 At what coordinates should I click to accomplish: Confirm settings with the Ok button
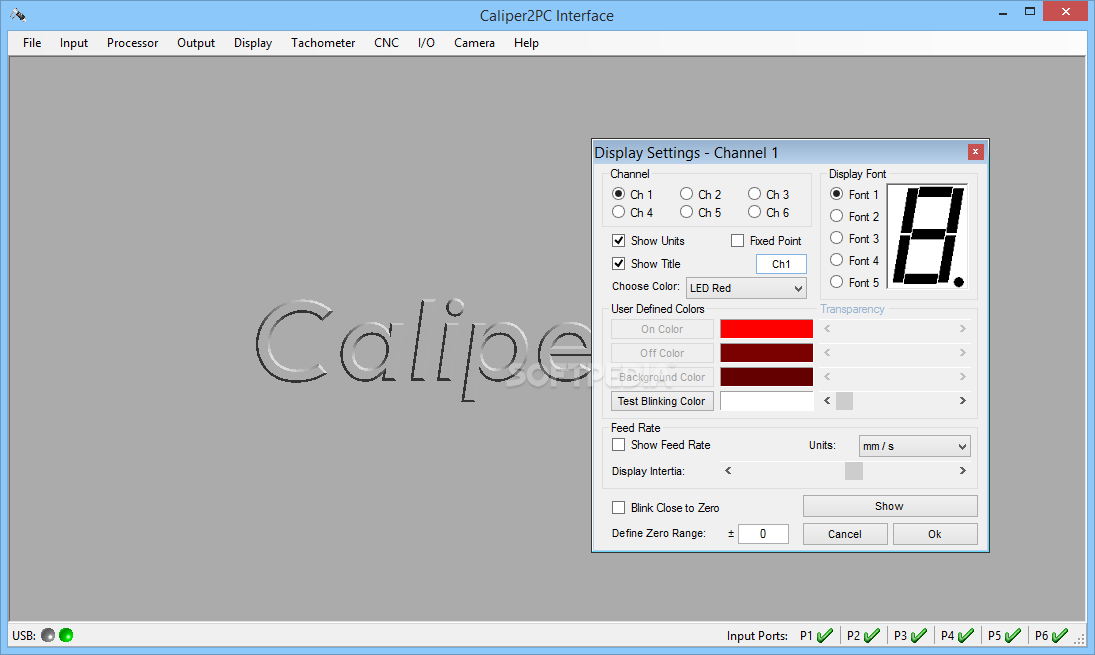pyautogui.click(x=935, y=534)
